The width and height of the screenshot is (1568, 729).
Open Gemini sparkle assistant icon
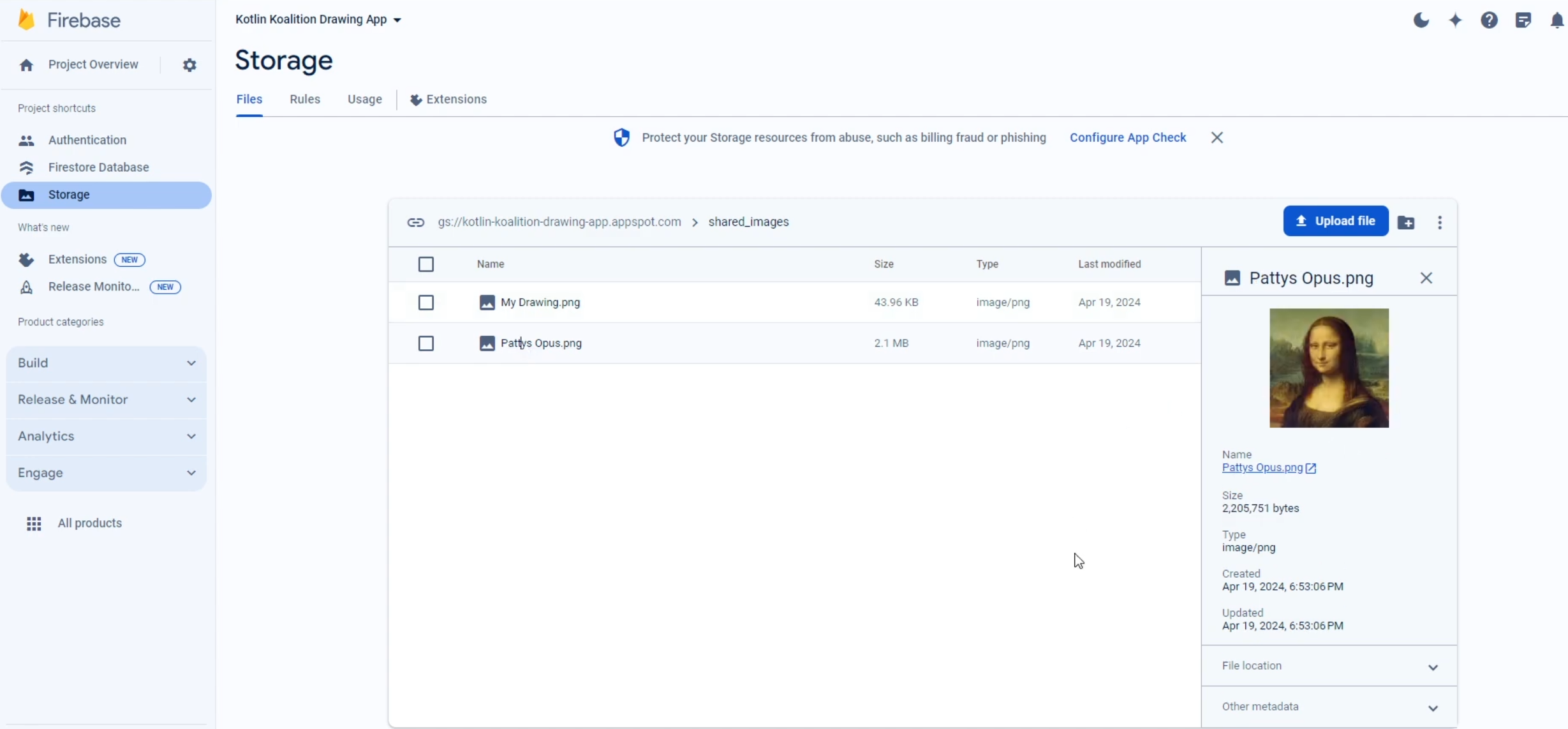(x=1455, y=20)
